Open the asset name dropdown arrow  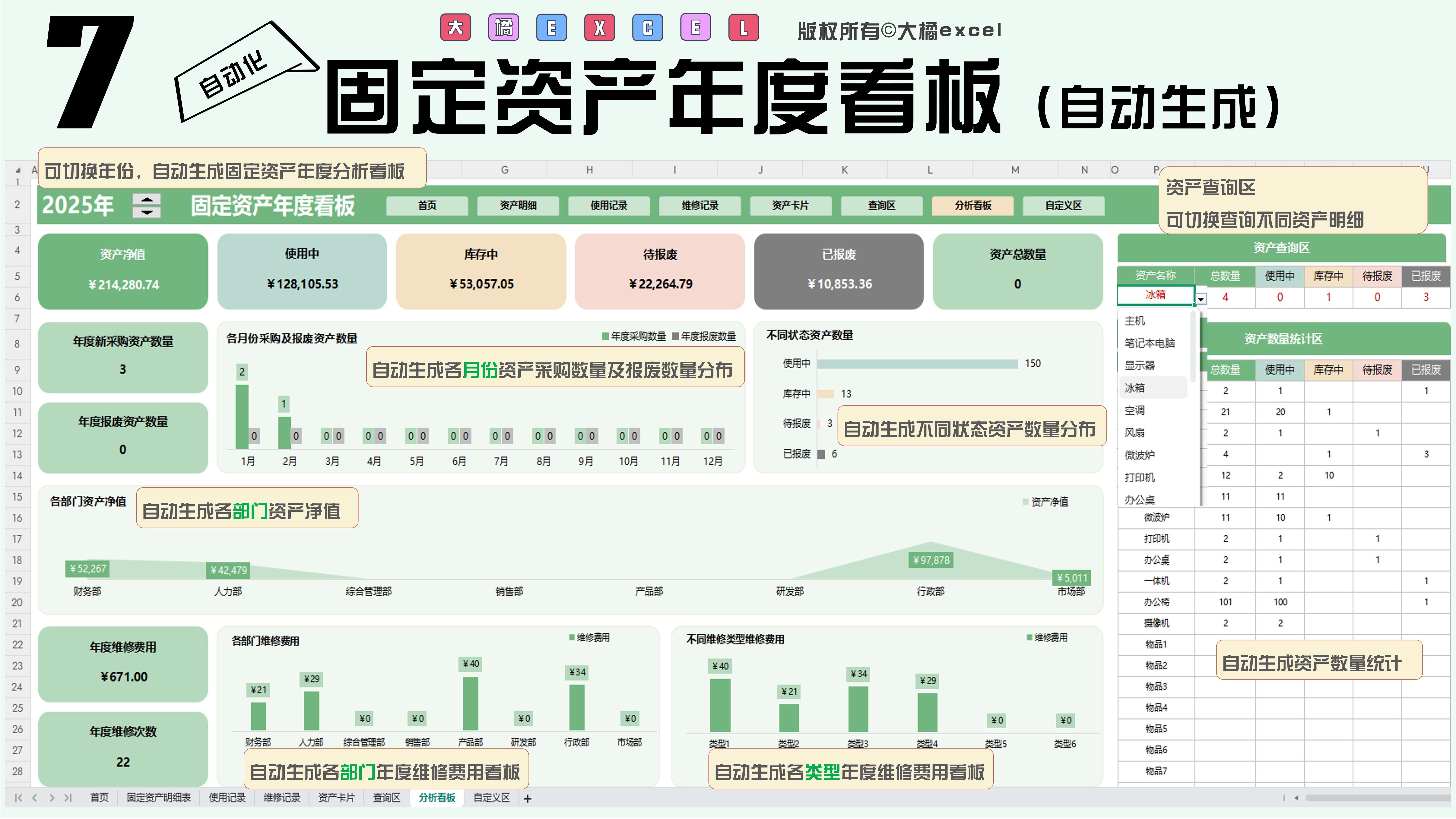tap(1200, 299)
